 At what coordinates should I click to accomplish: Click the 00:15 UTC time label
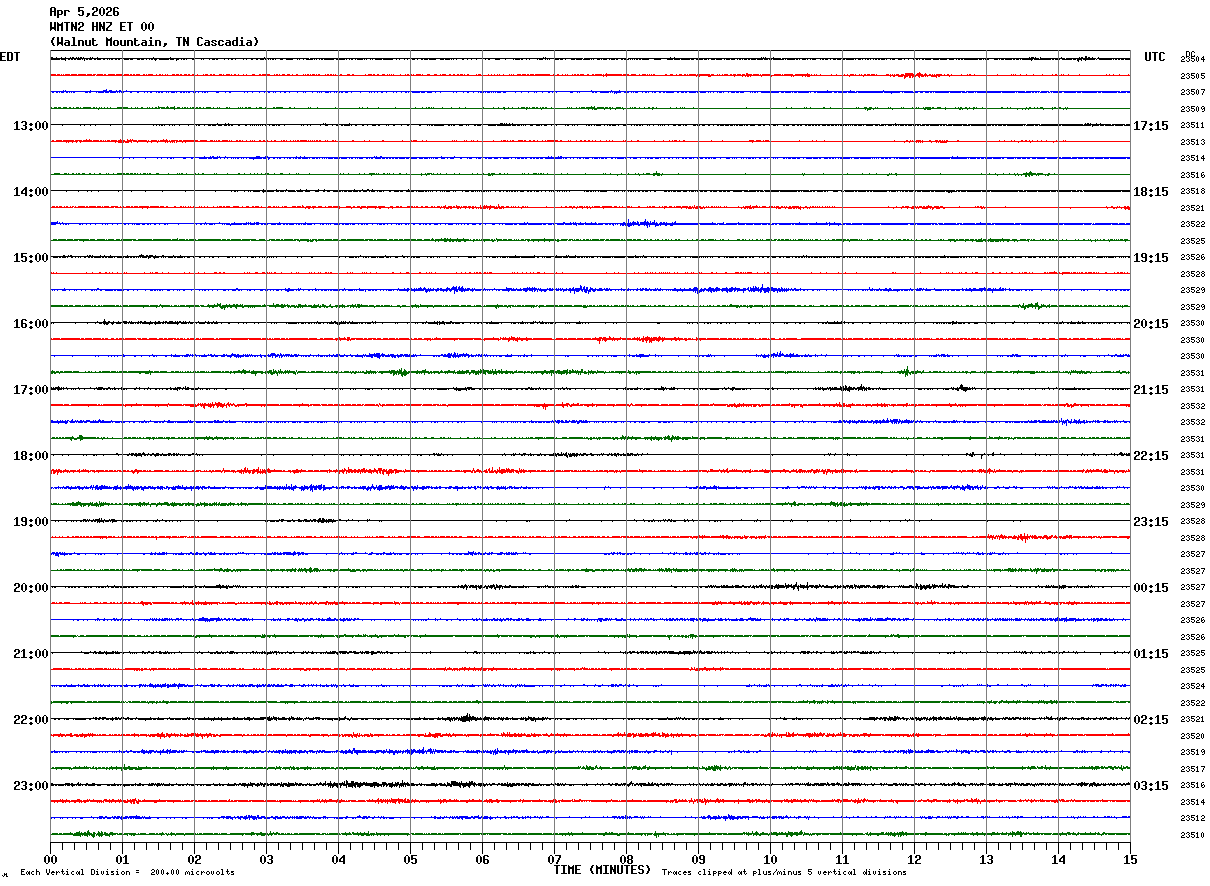(1151, 588)
